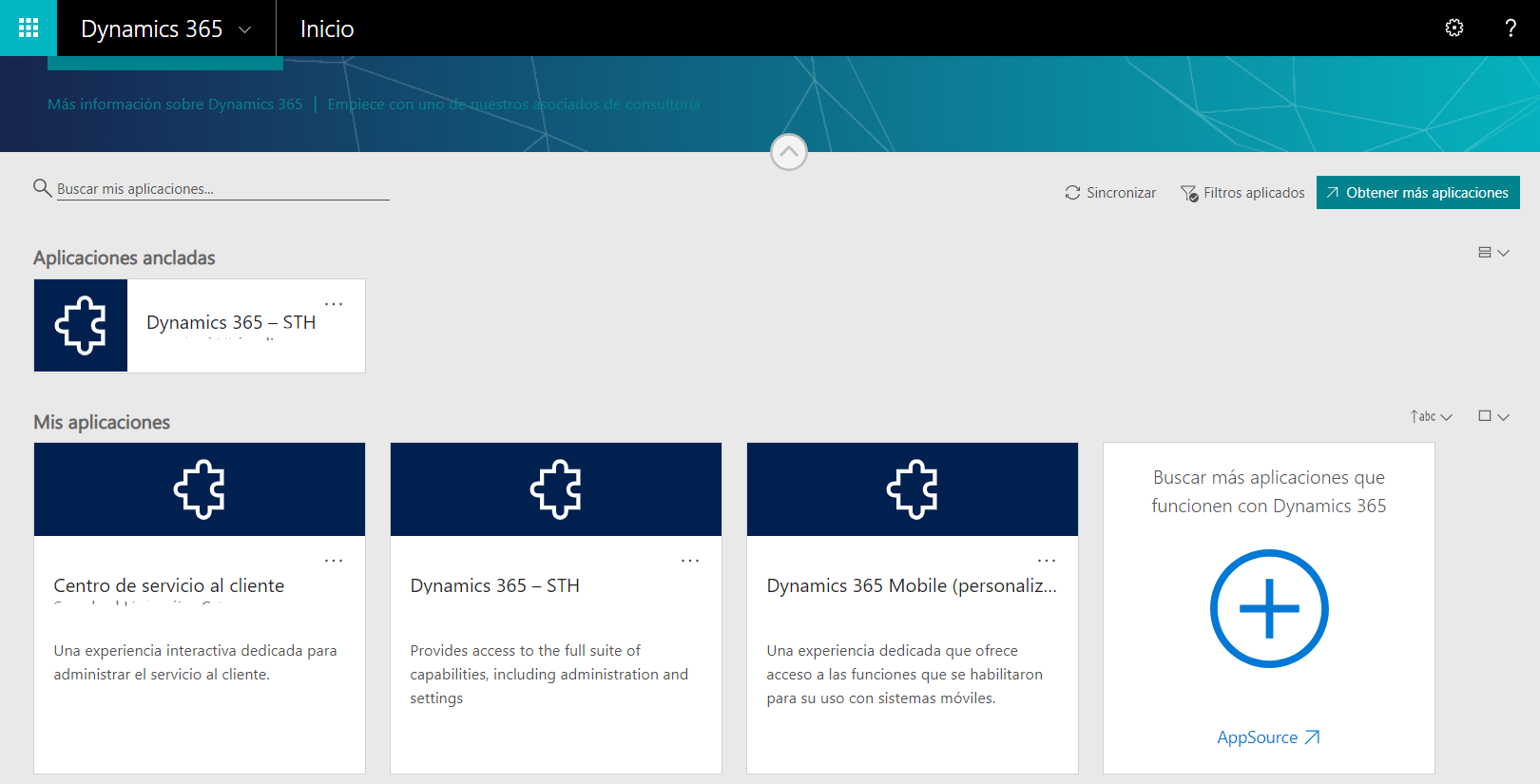The height and width of the screenshot is (784, 1540).
Task: Open the abc sort order dropdown
Action: pyautogui.click(x=1431, y=416)
